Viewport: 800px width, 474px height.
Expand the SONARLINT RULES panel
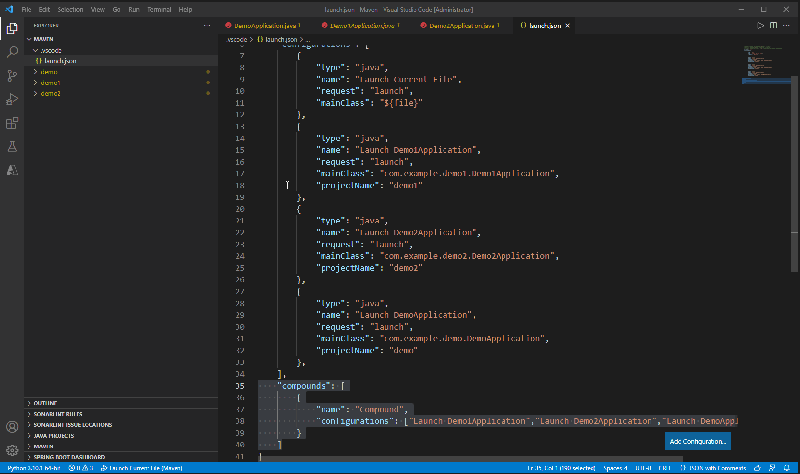[x=121, y=414]
